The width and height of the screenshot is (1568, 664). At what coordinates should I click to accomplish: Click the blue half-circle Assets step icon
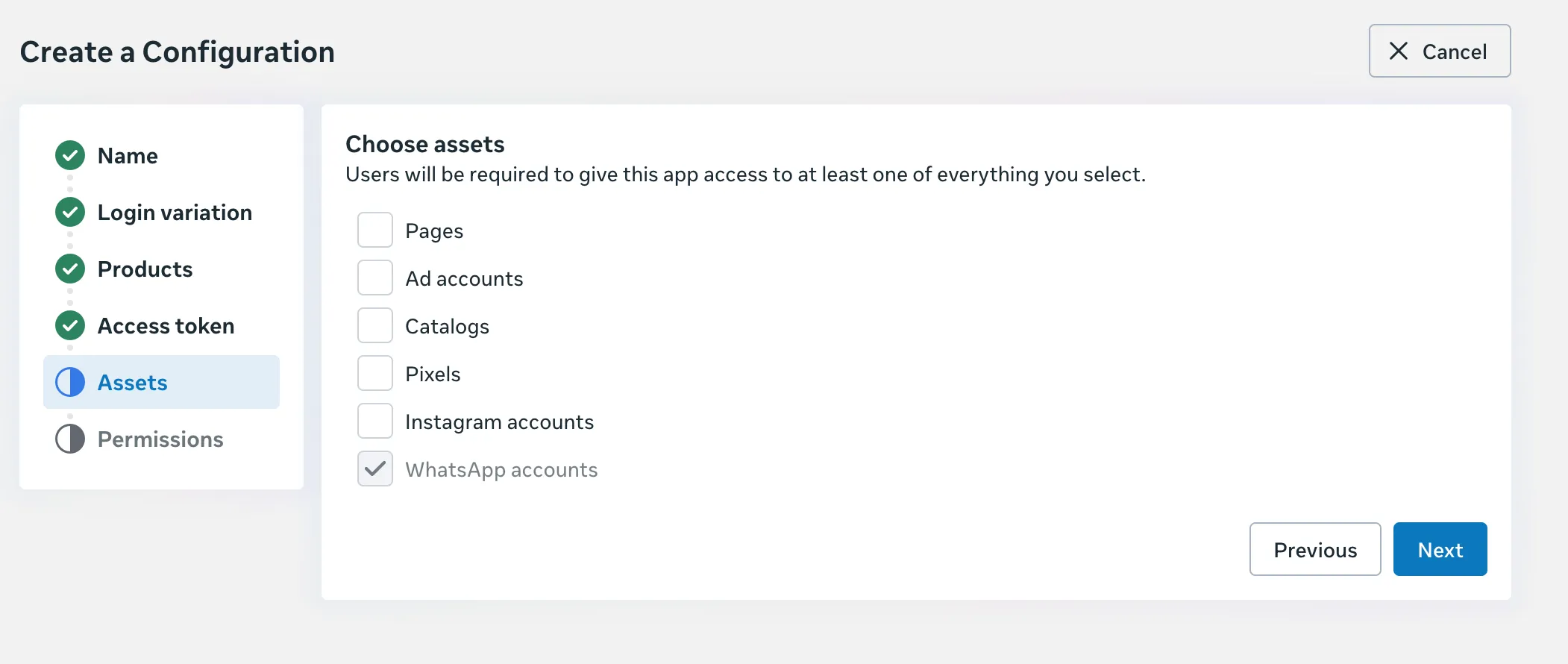pyautogui.click(x=70, y=383)
